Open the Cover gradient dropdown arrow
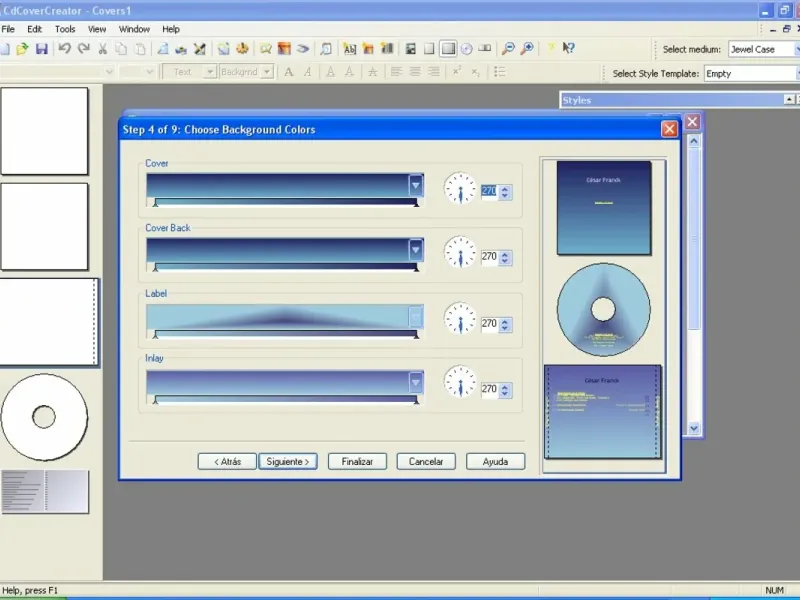800x600 pixels. (x=416, y=185)
